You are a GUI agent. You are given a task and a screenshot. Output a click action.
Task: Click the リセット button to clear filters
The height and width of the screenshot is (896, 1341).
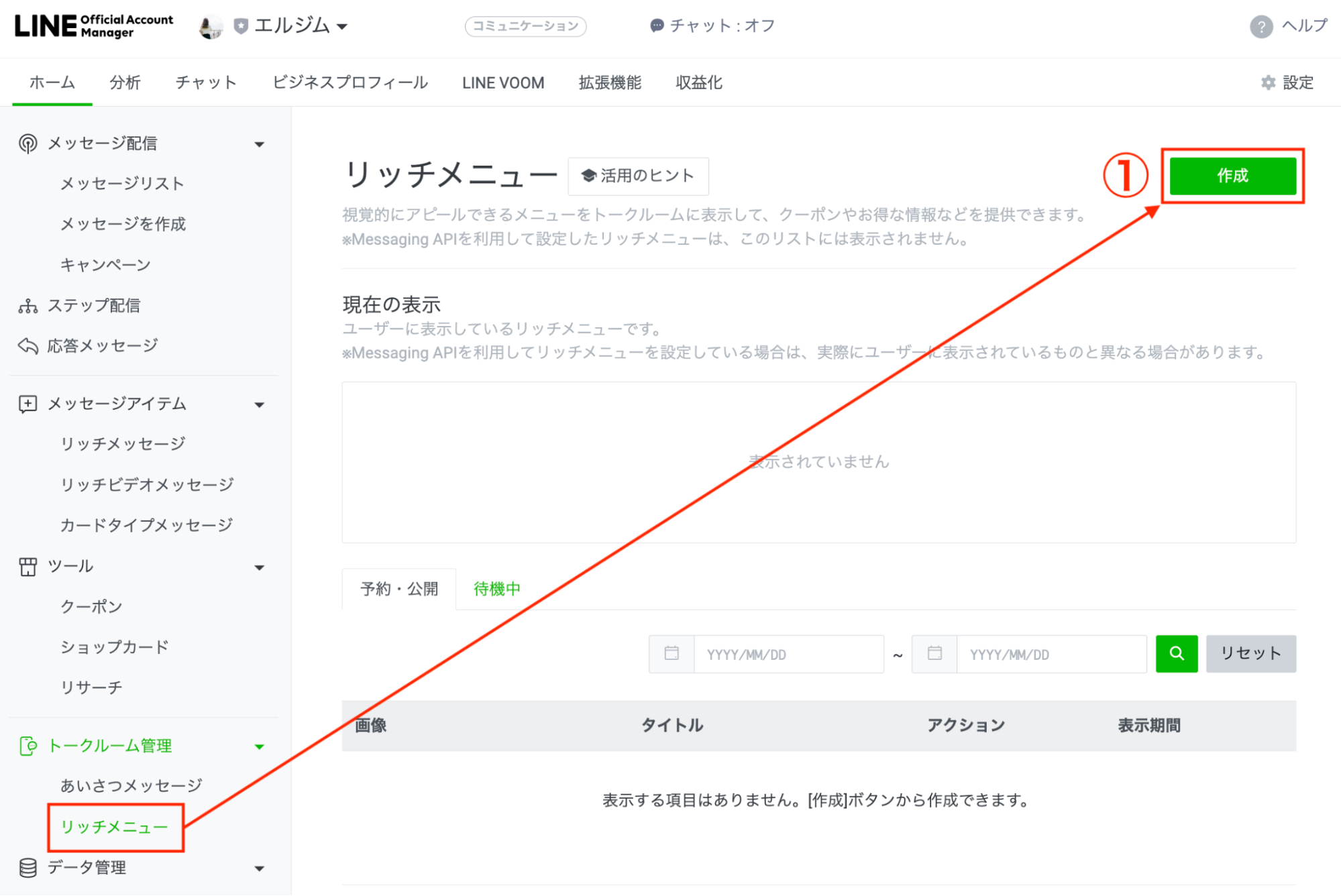[x=1250, y=654]
